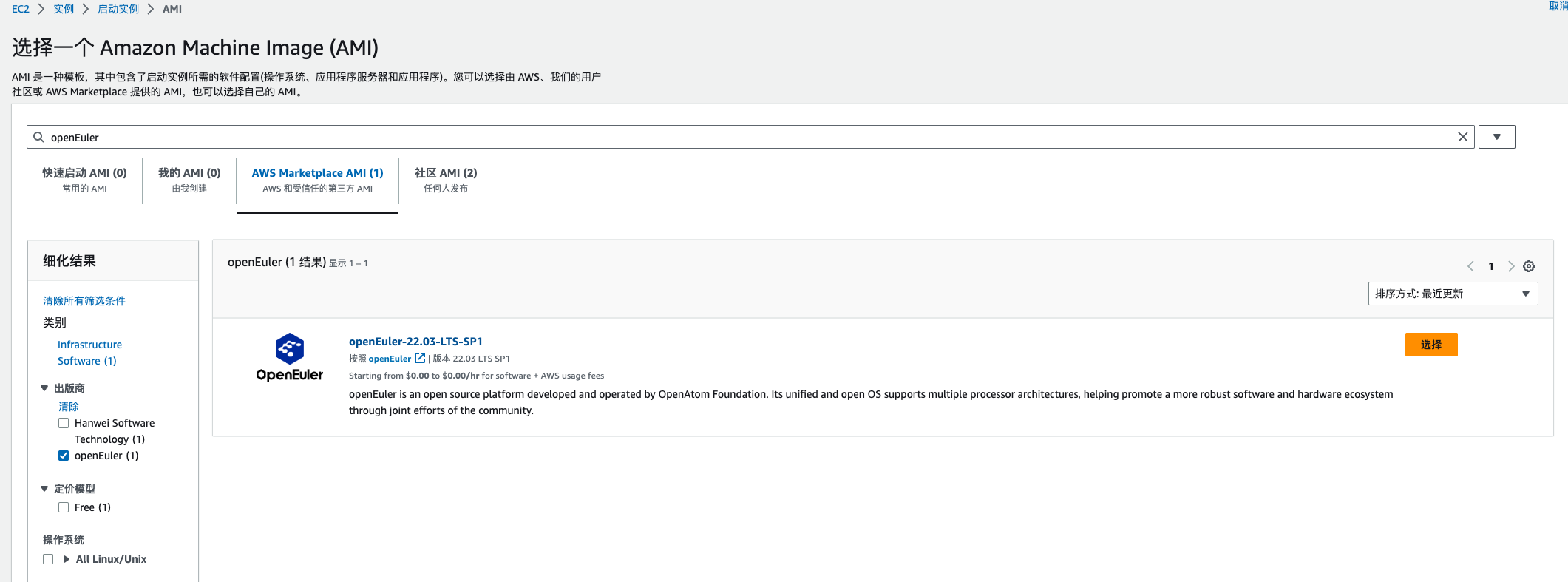Open the search bar dropdown arrow

(x=1496, y=137)
